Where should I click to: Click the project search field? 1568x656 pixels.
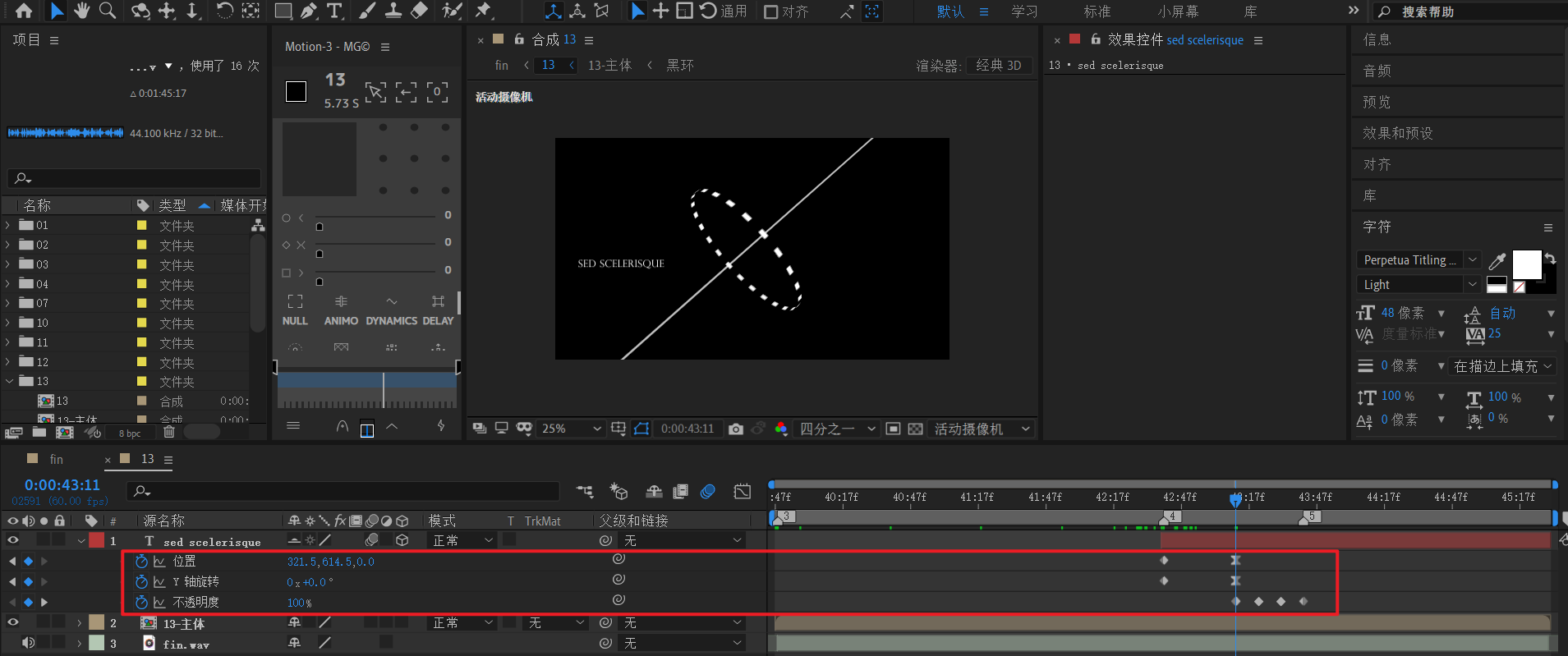coord(134,178)
